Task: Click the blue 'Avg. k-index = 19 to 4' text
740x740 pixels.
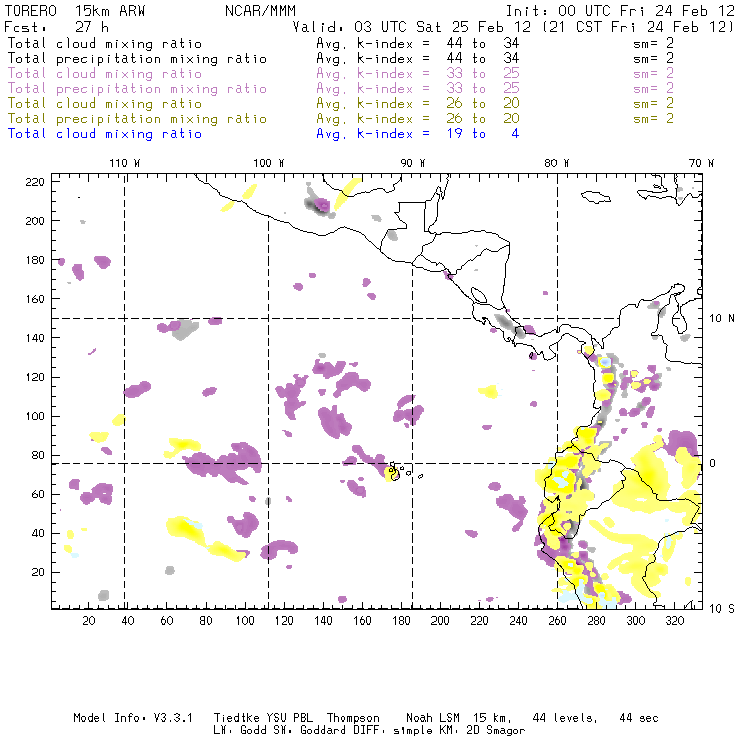Action: tap(418, 134)
